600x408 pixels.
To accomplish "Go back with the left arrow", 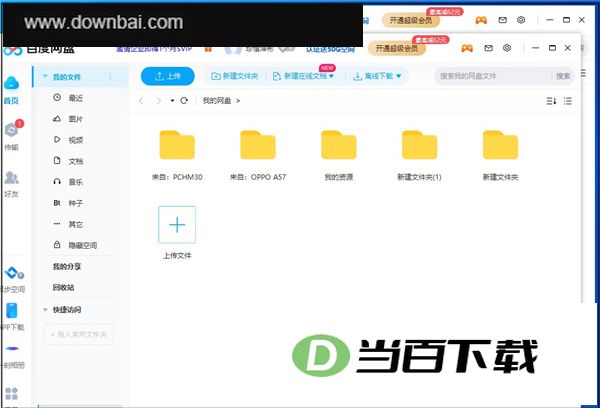I will [x=141, y=101].
